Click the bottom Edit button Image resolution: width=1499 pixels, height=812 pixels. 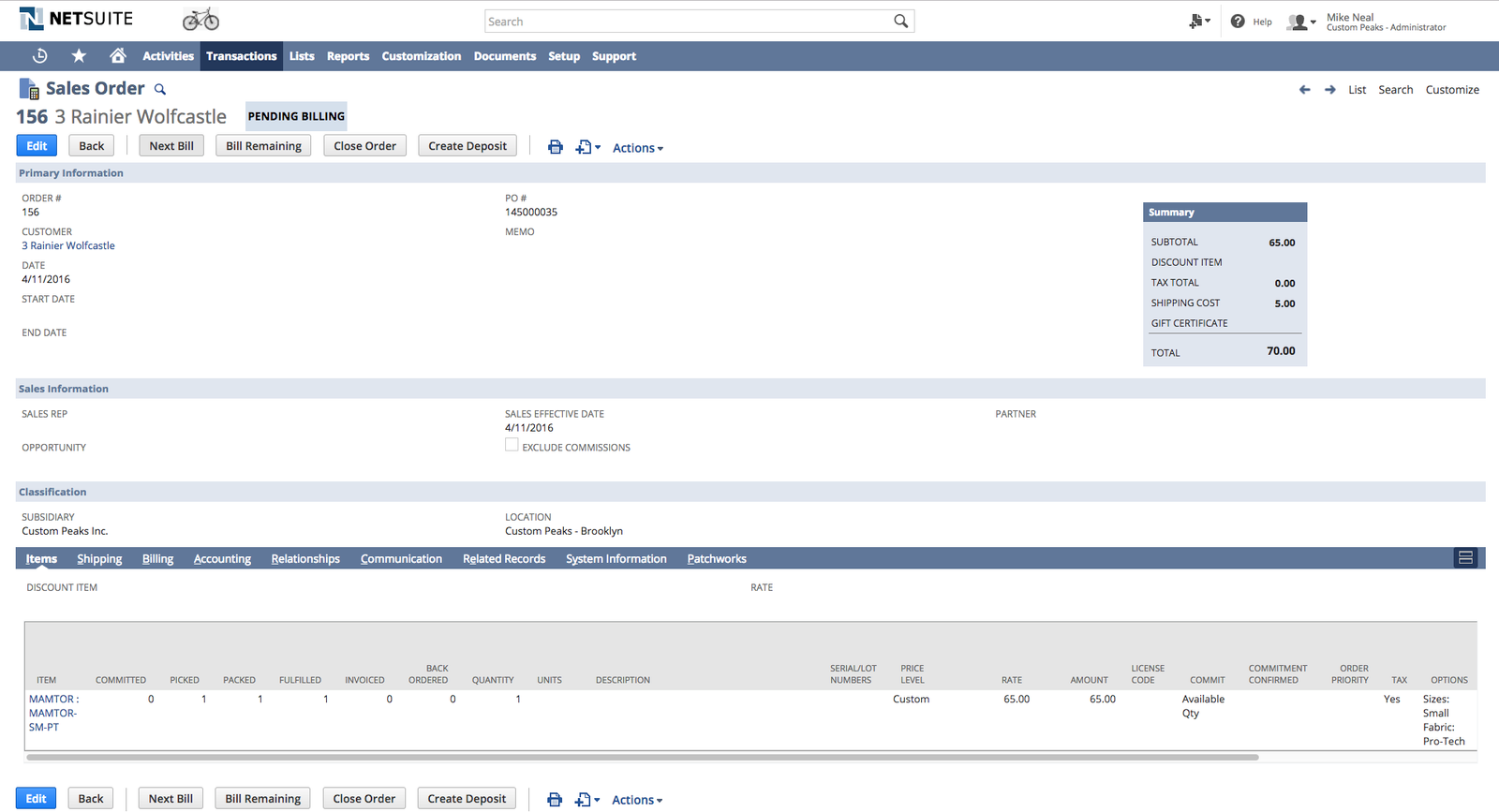point(36,799)
